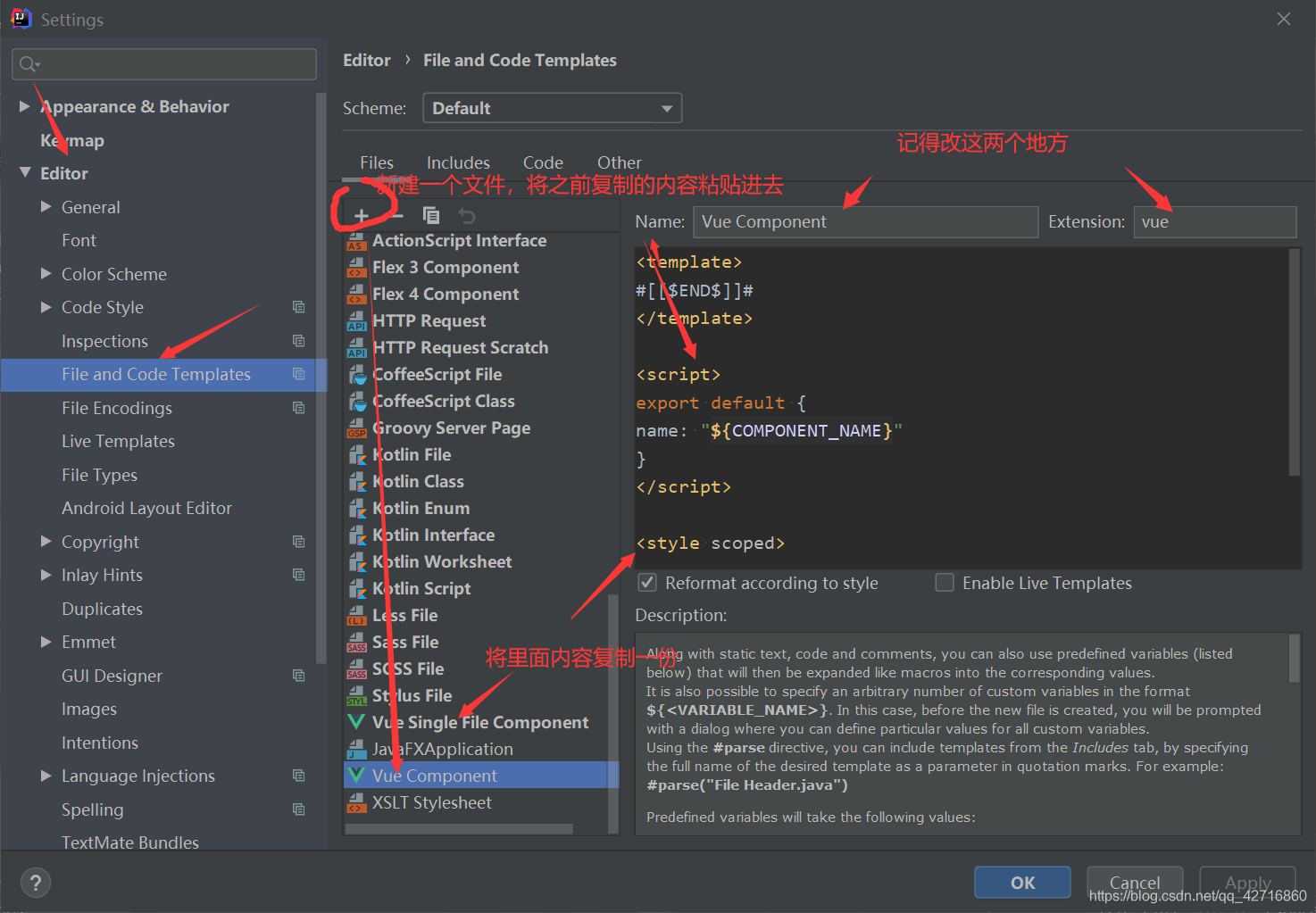Click the Description panel scrollbar
Screen dimensions: 1316x913
pyautogui.click(x=1295, y=659)
